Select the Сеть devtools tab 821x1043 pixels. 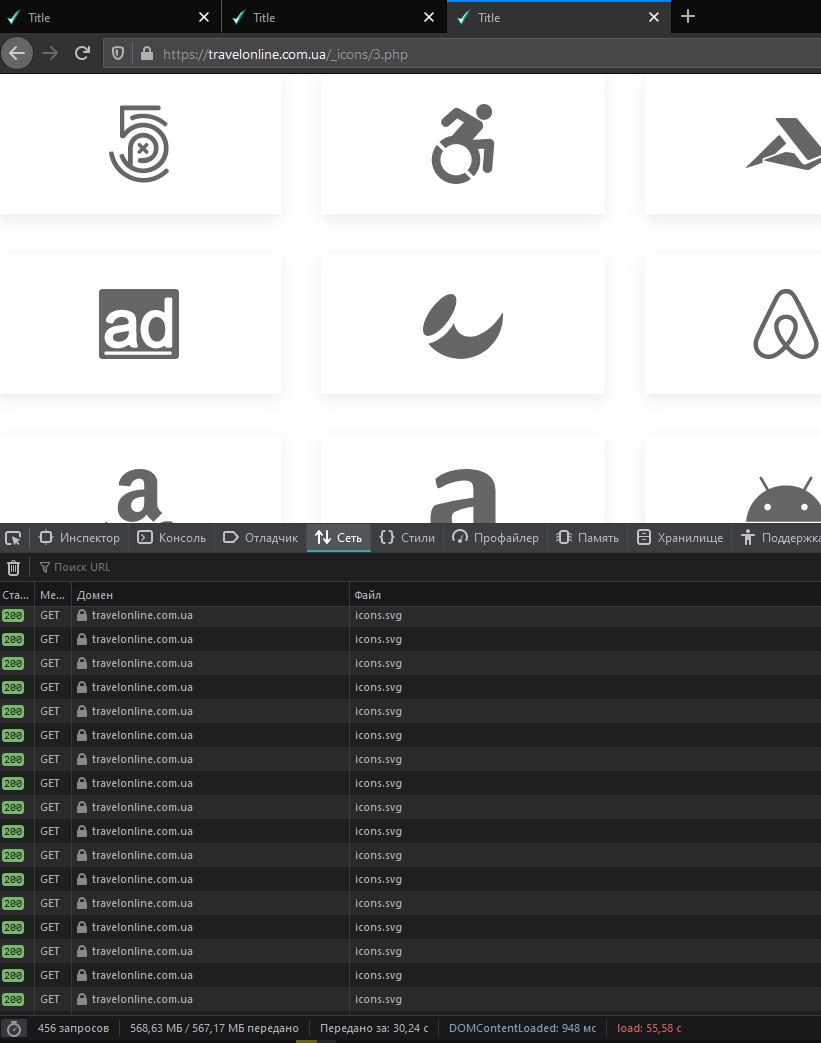(x=339, y=537)
